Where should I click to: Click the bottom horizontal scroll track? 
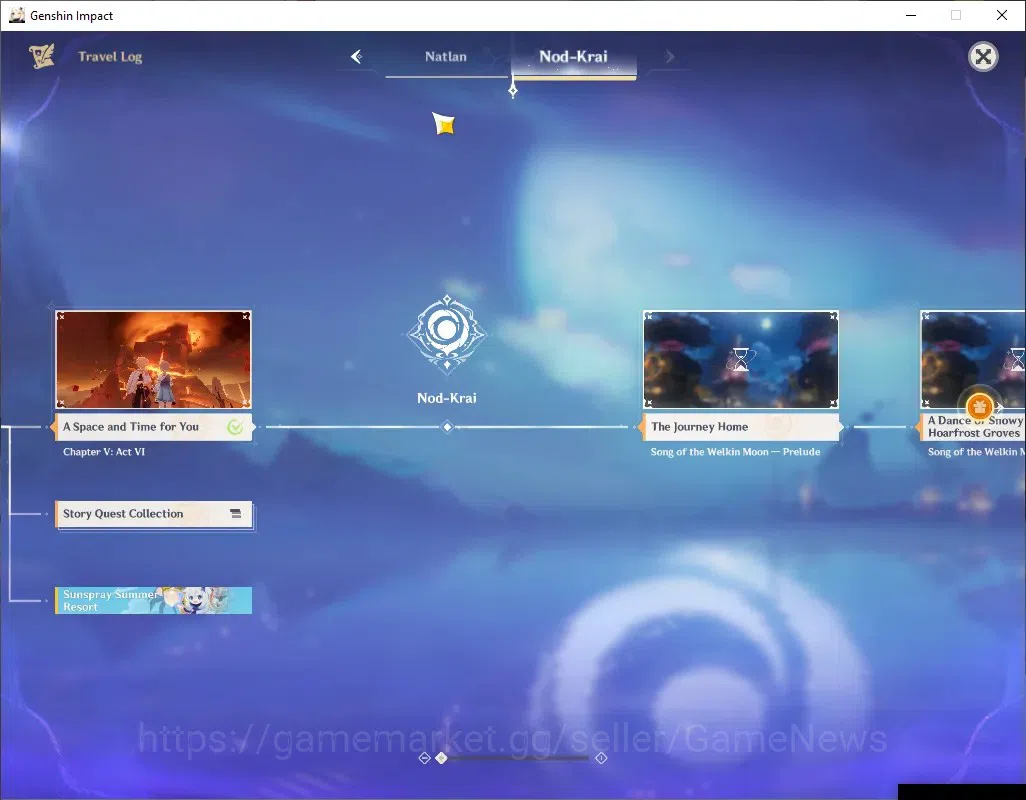[517, 758]
